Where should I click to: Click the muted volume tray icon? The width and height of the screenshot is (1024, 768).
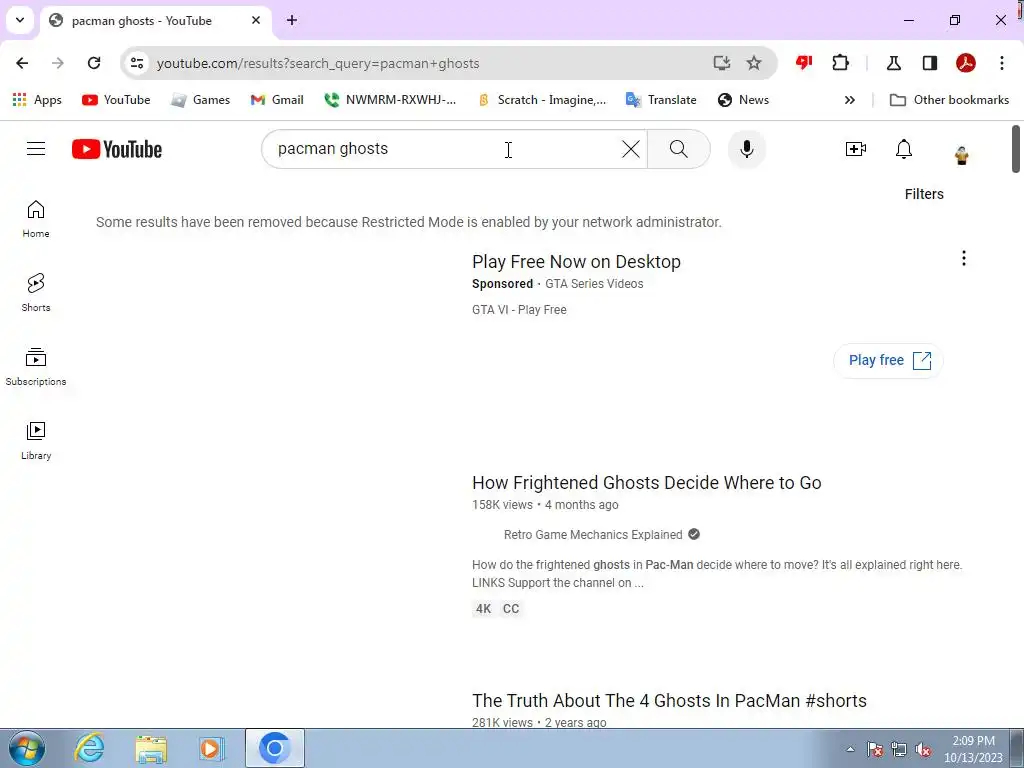(x=923, y=750)
